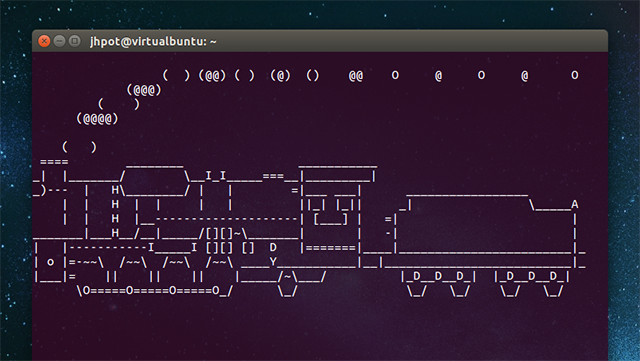Click the column of H characters on the locomotive

pos(115,212)
